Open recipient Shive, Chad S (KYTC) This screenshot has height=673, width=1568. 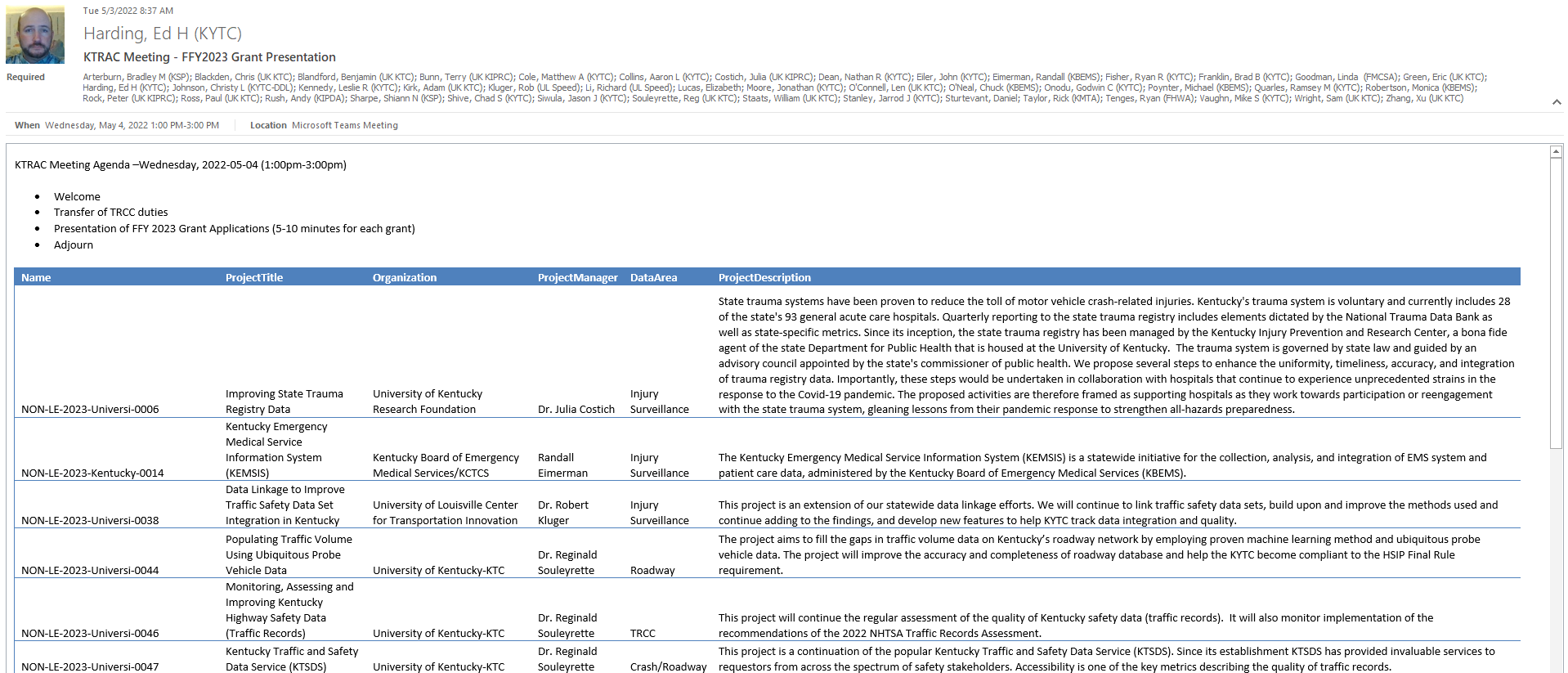pos(490,98)
